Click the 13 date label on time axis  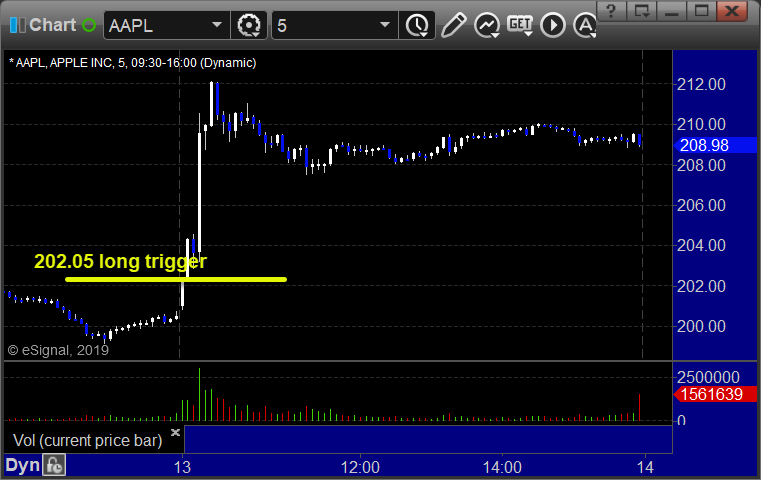[182, 467]
